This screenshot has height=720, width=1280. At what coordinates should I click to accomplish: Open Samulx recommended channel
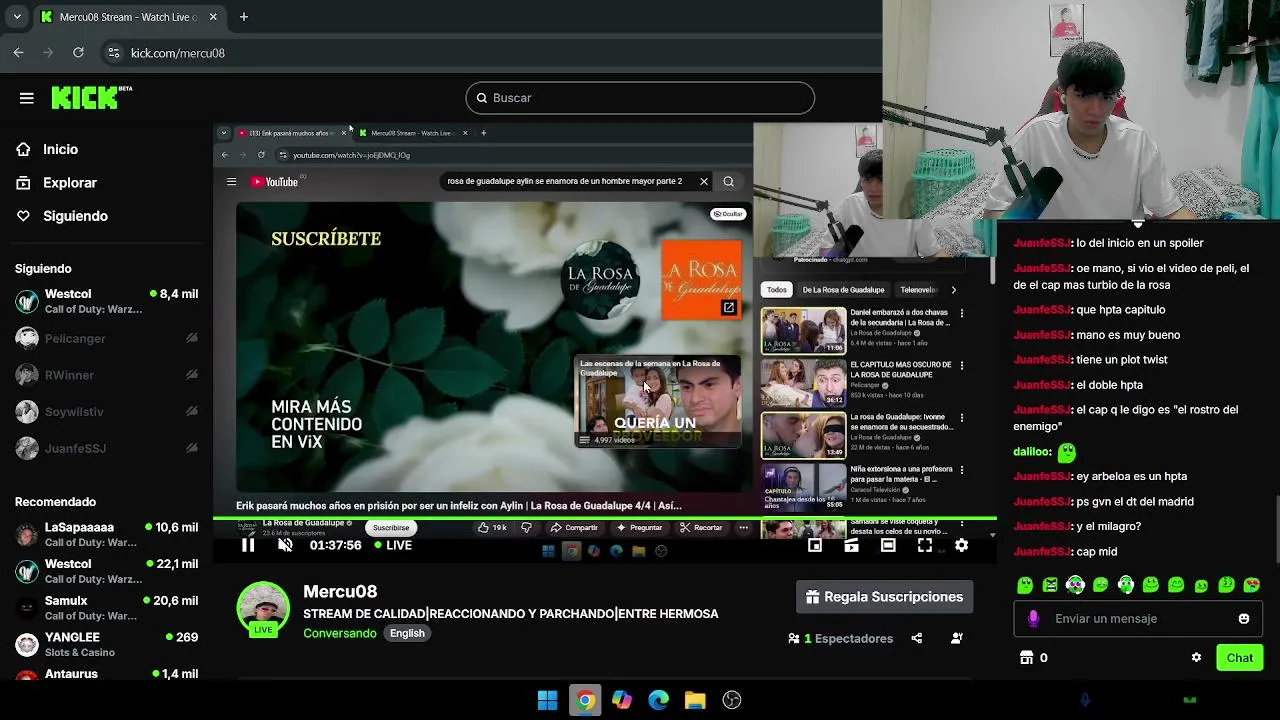click(x=106, y=608)
